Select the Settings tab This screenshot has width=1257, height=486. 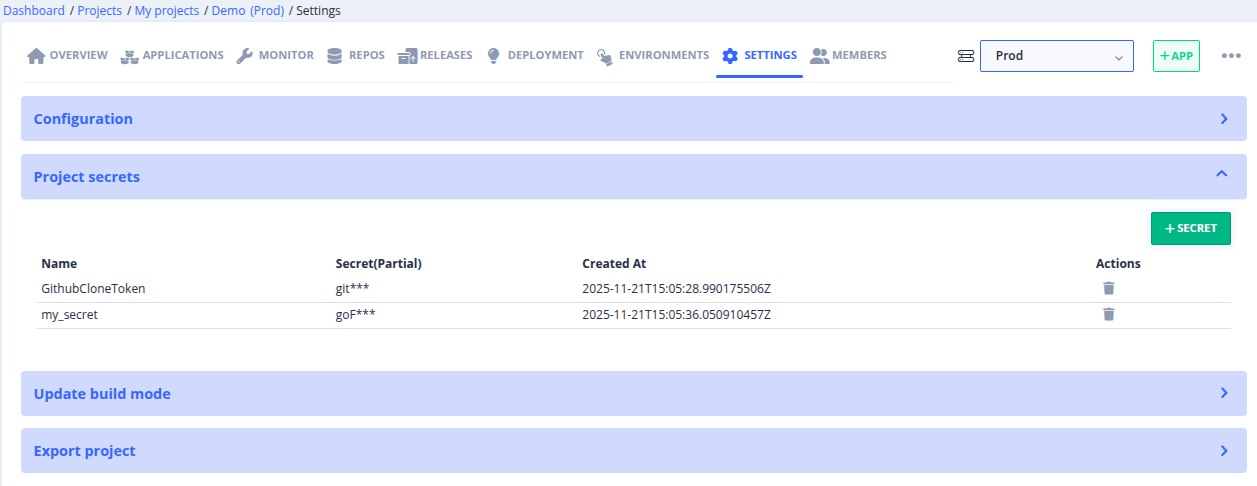coord(759,56)
